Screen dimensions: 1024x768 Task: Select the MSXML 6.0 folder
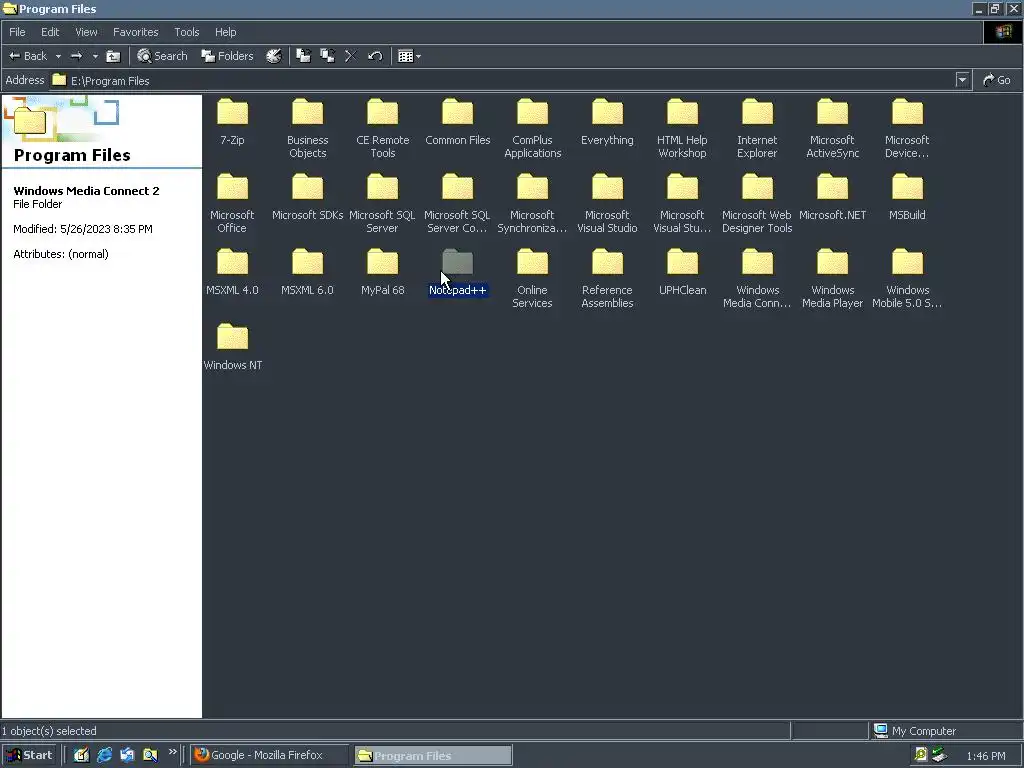tap(308, 273)
